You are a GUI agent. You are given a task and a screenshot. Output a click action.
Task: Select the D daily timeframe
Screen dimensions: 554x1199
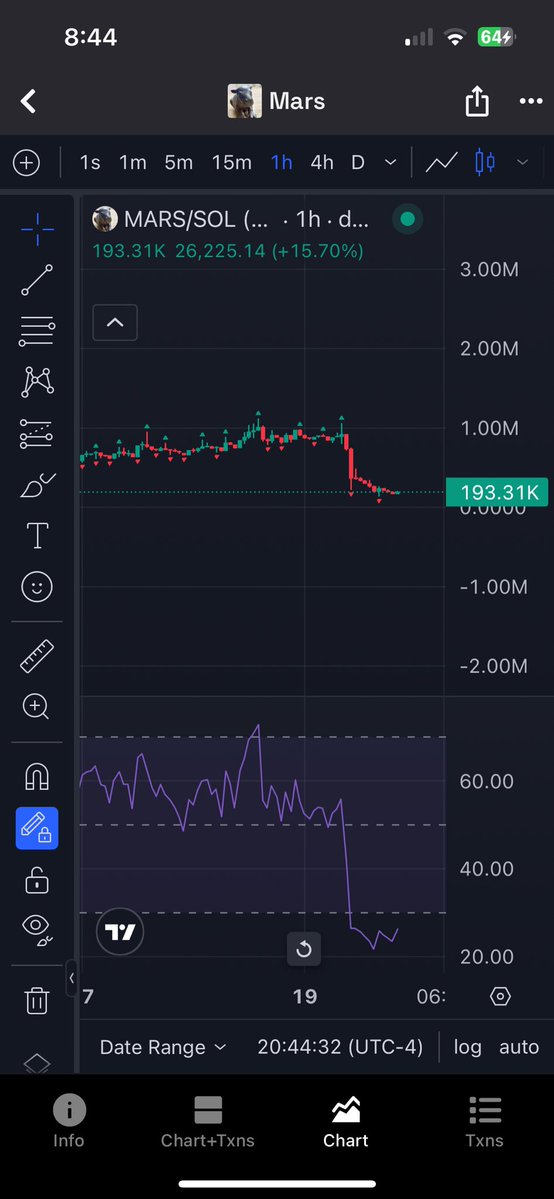click(x=357, y=162)
